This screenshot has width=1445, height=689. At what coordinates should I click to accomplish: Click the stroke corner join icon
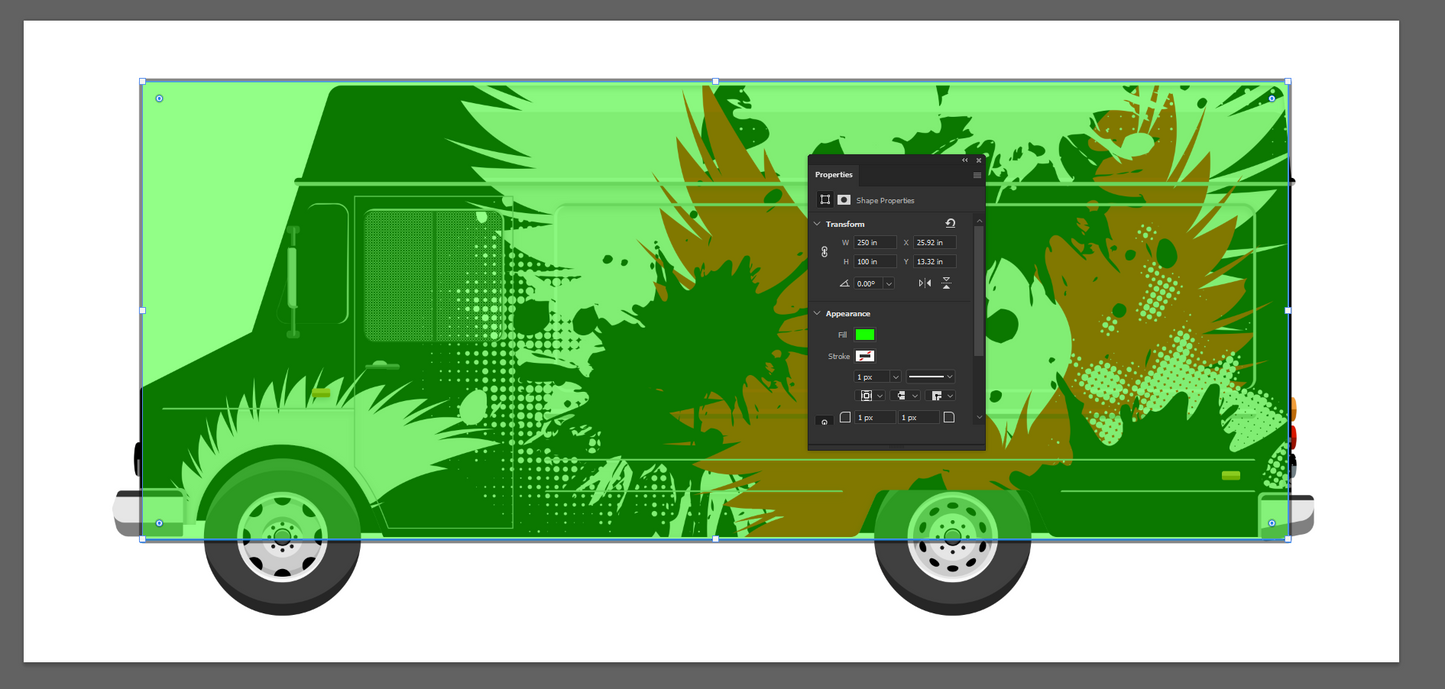point(937,396)
